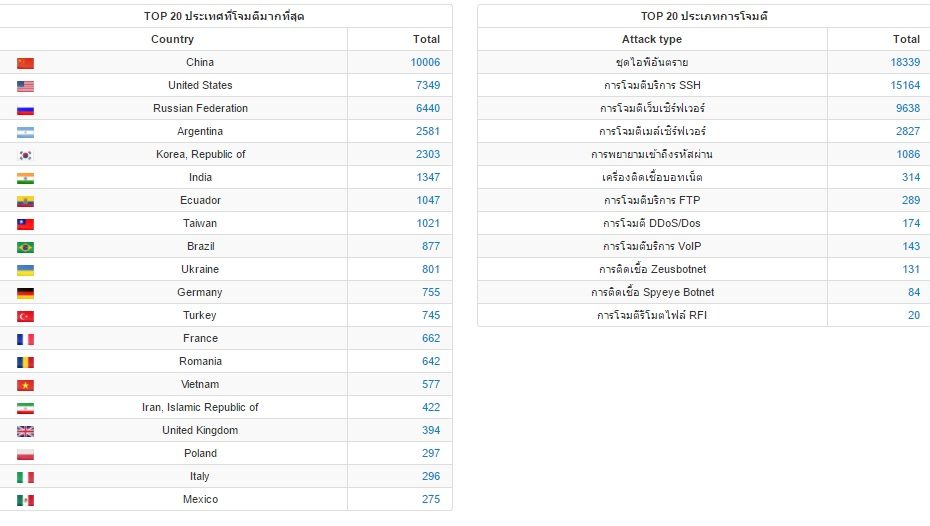Click the Argentina flag icon
The image size is (930, 526).
point(26,132)
